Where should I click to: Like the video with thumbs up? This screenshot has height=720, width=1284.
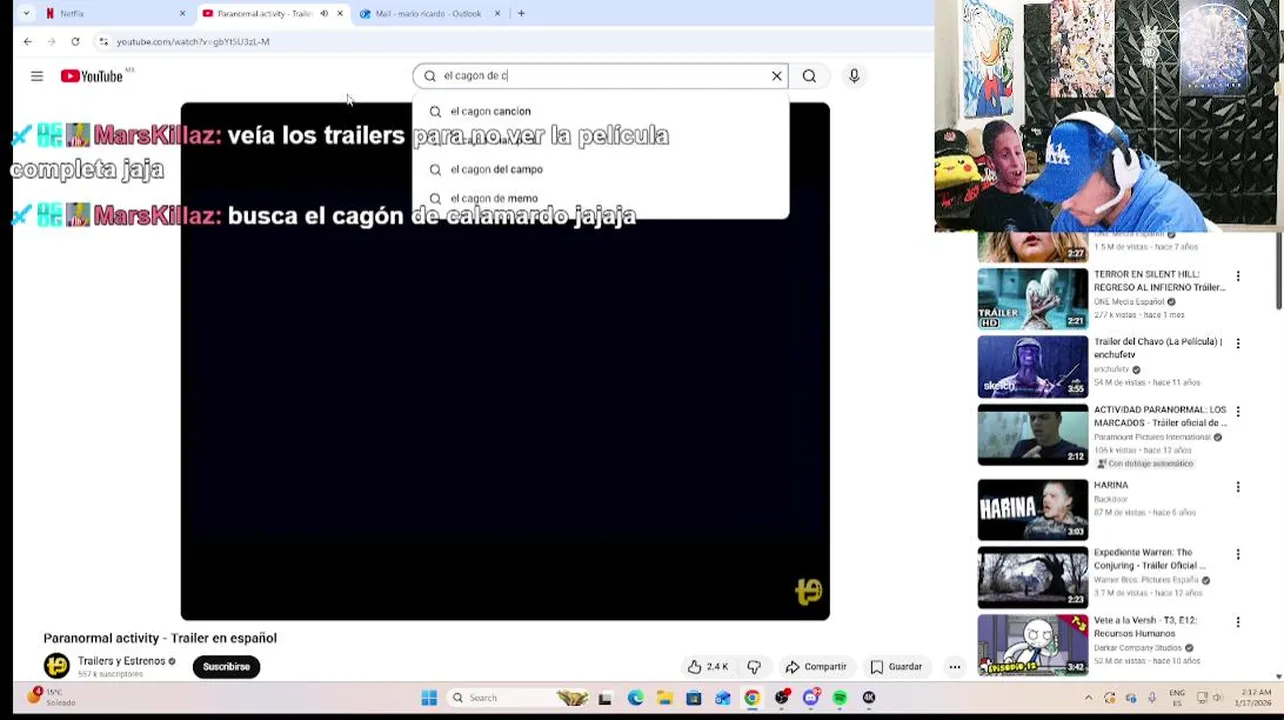click(x=708, y=667)
